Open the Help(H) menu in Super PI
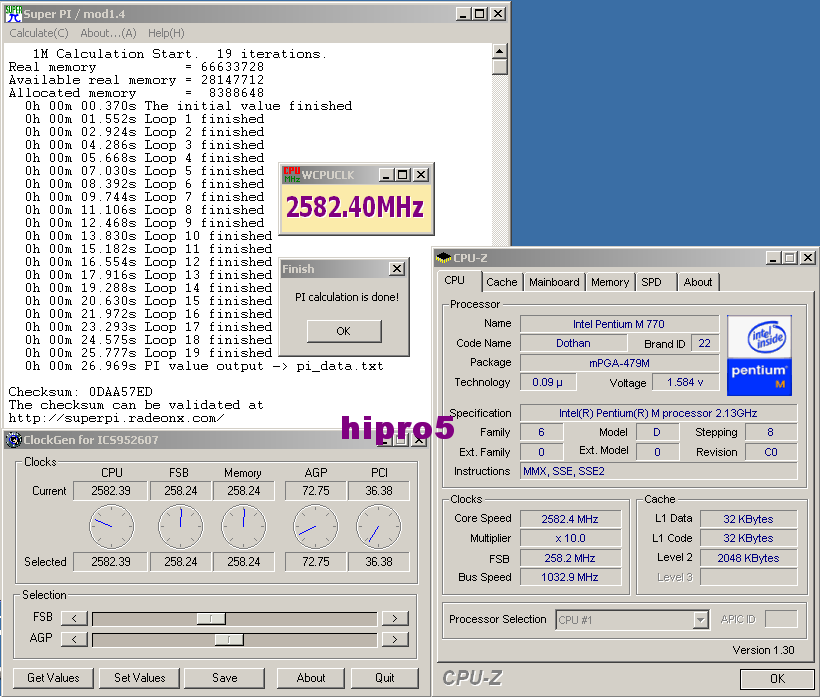Image resolution: width=820 pixels, height=697 pixels. click(166, 33)
